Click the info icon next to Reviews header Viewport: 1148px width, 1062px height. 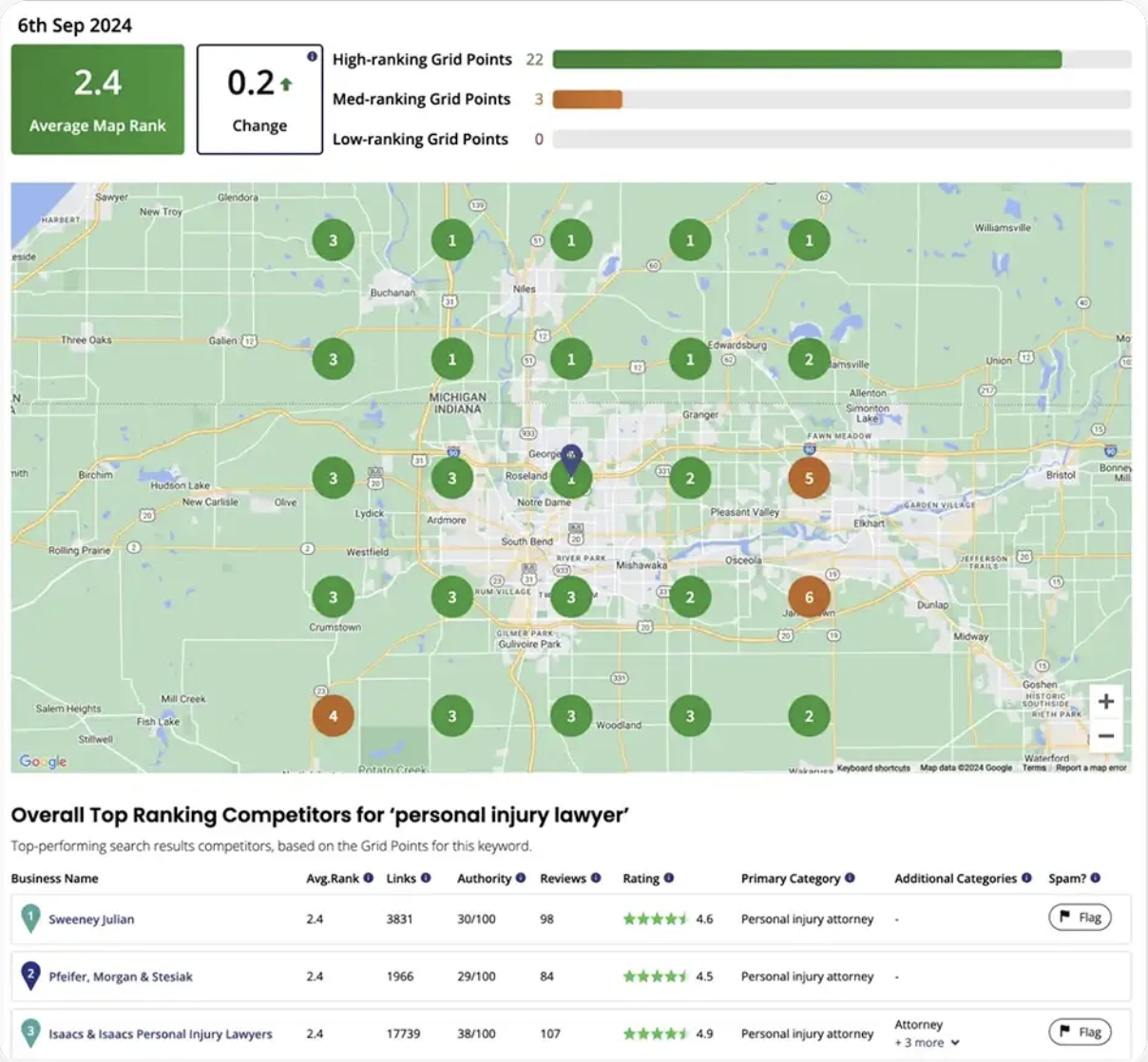pyautogui.click(x=596, y=878)
